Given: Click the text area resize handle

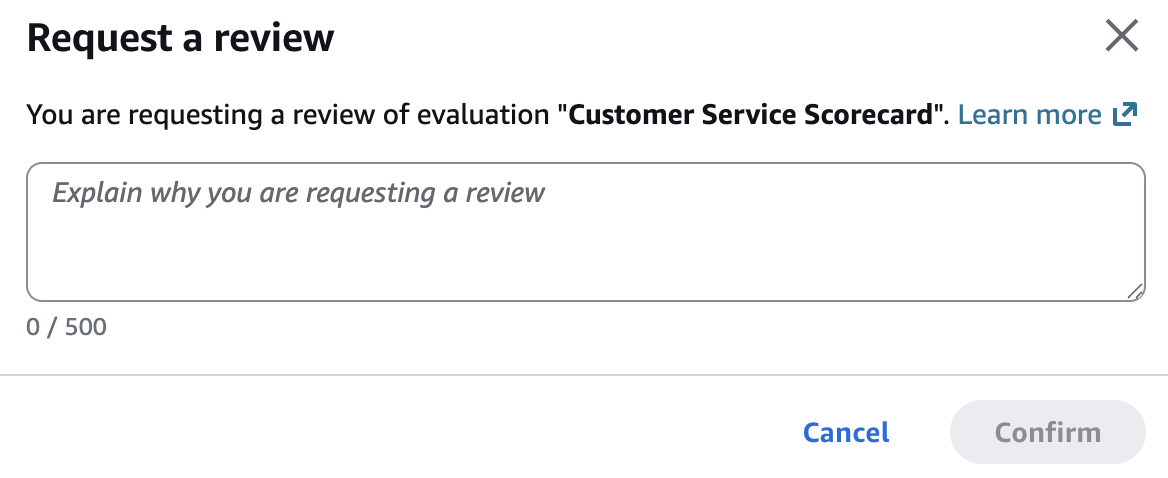Looking at the screenshot, I should click(x=1136, y=292).
